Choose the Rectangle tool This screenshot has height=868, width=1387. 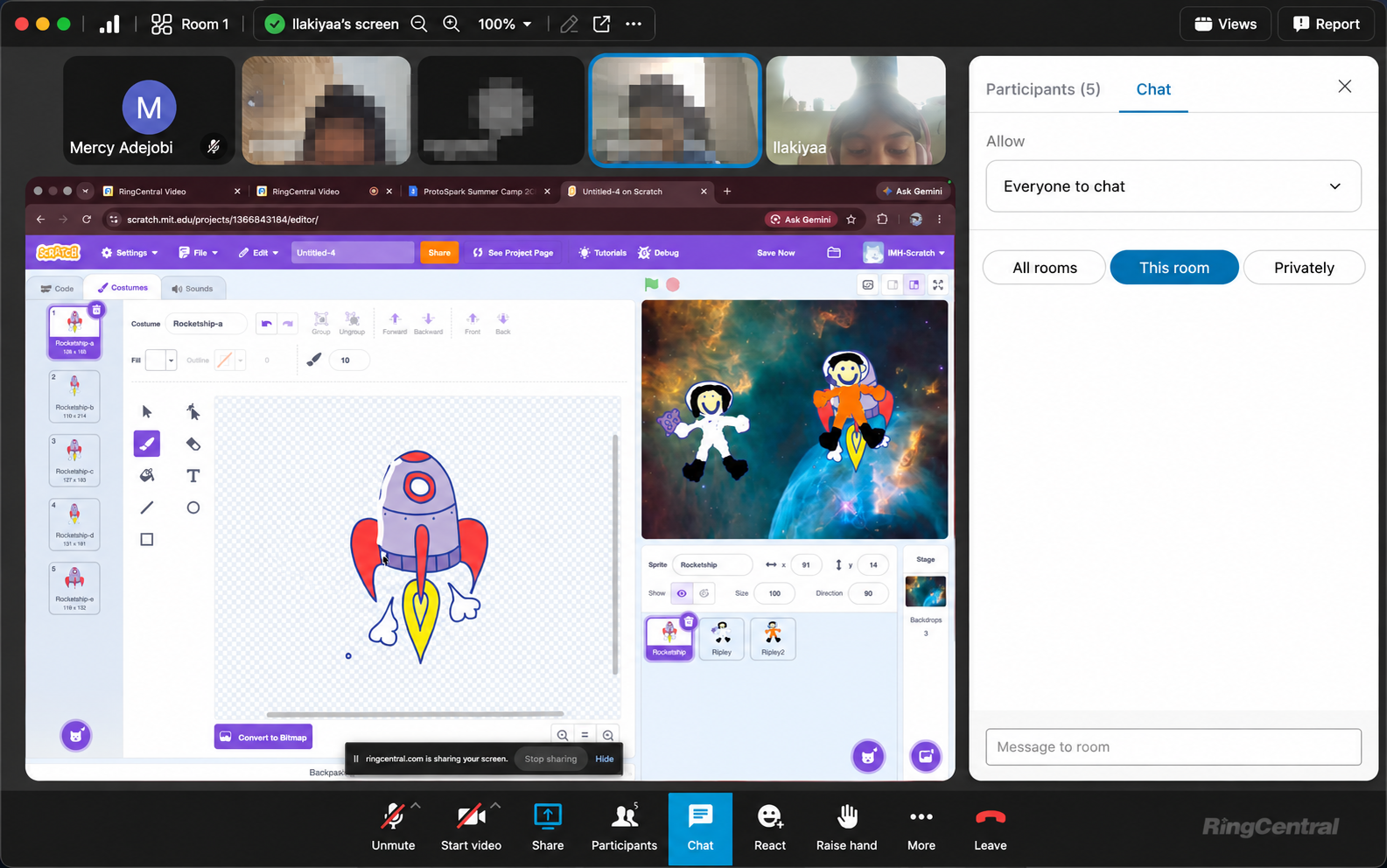coord(147,539)
